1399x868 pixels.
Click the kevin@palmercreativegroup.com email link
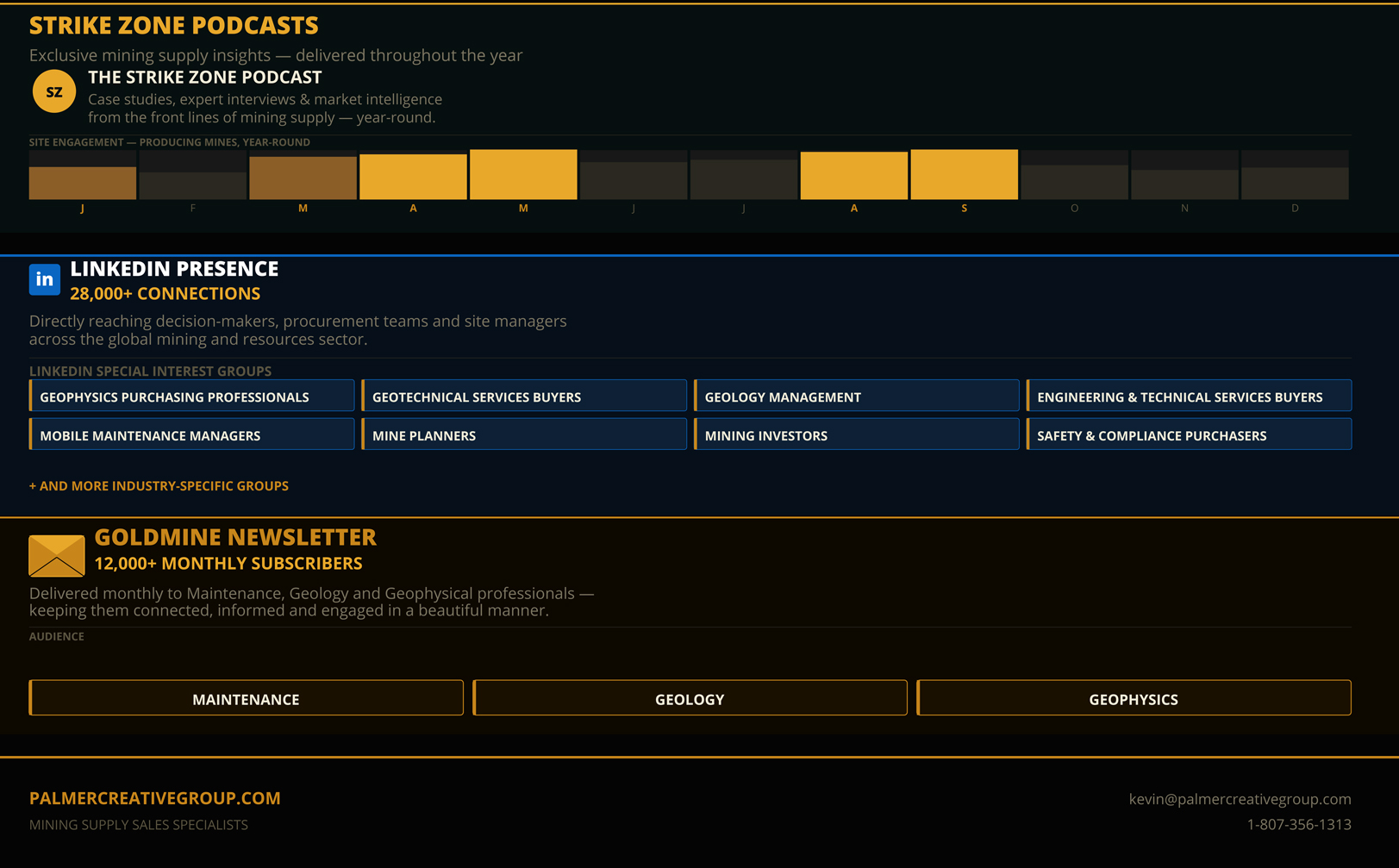(1240, 799)
